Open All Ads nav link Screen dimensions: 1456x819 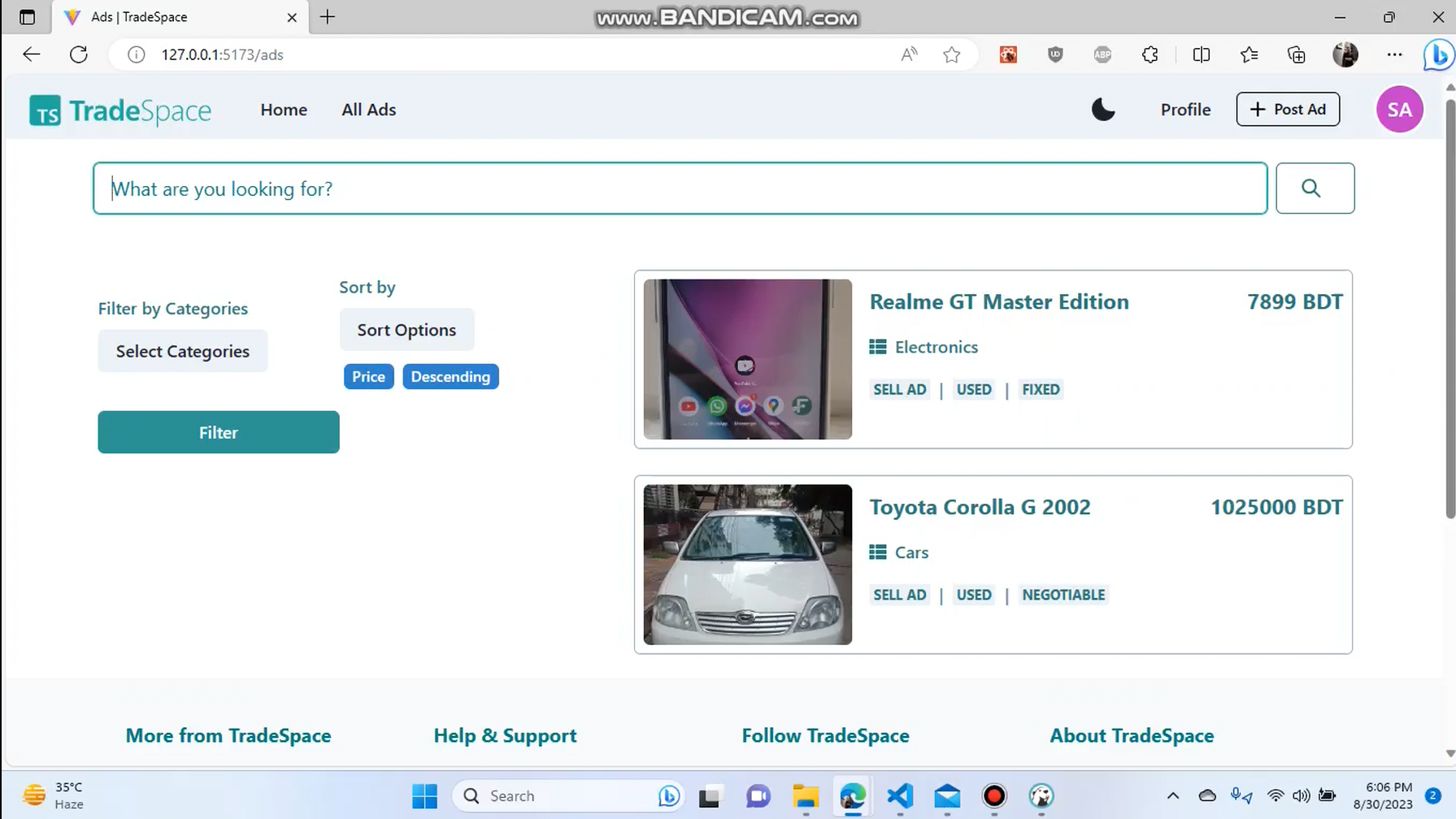point(368,110)
